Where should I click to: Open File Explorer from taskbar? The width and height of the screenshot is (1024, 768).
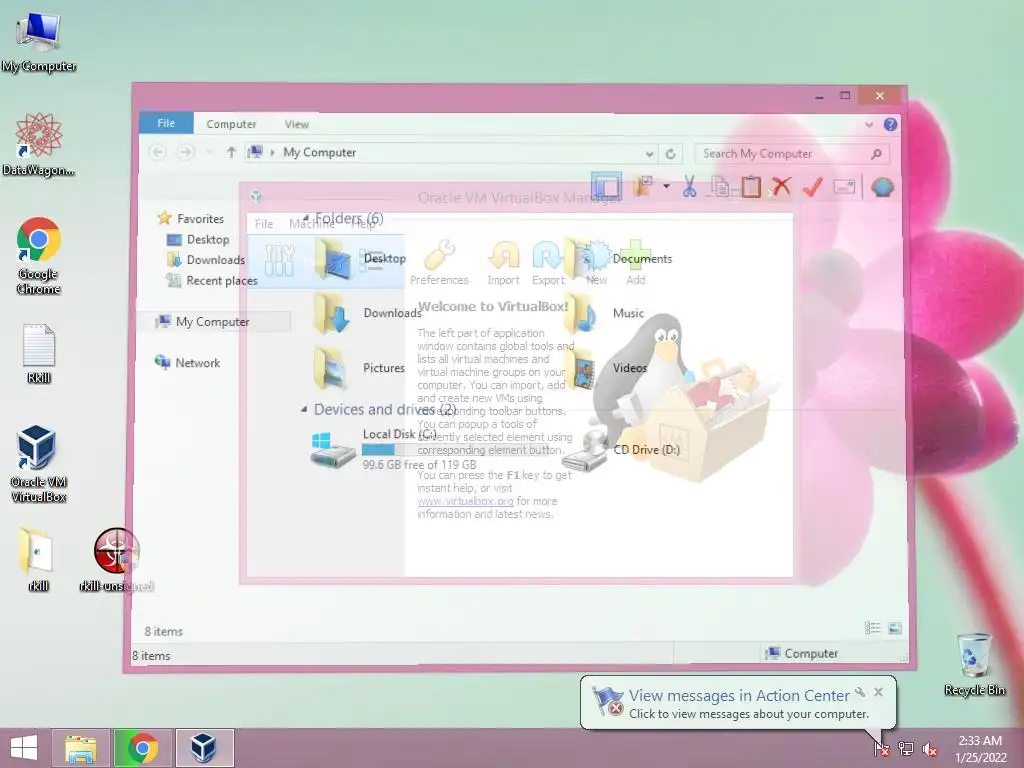tap(80, 748)
